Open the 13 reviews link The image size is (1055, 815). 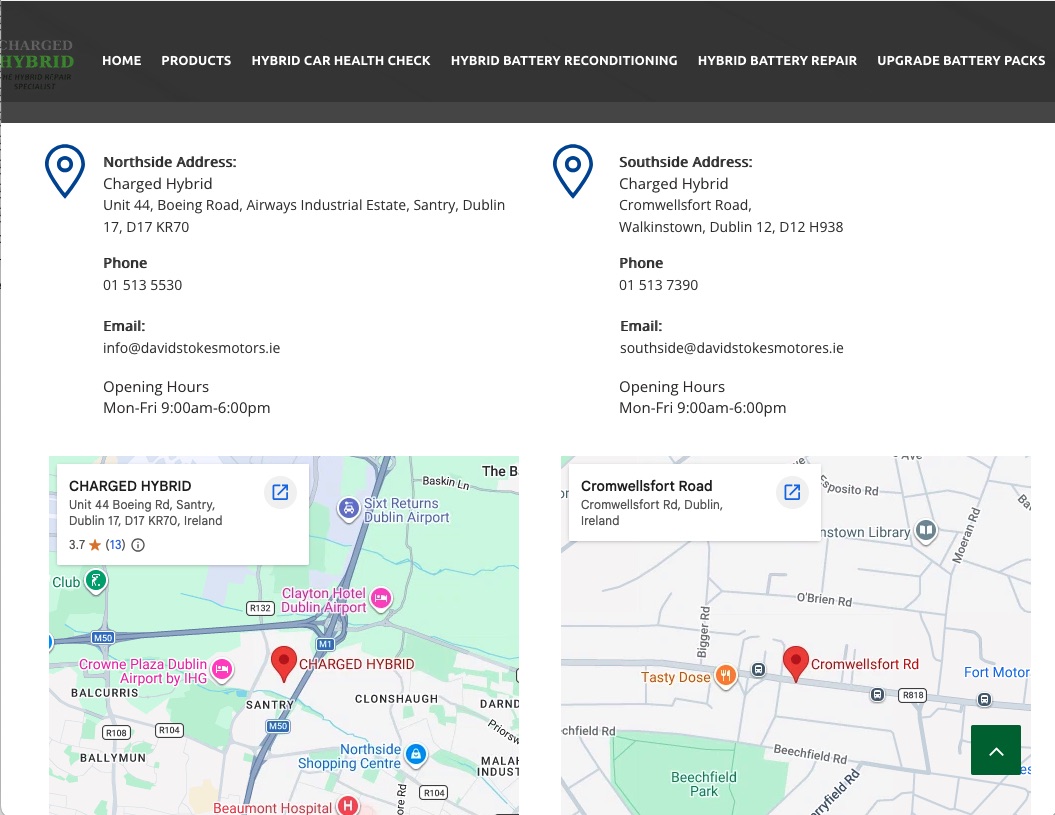tap(115, 544)
